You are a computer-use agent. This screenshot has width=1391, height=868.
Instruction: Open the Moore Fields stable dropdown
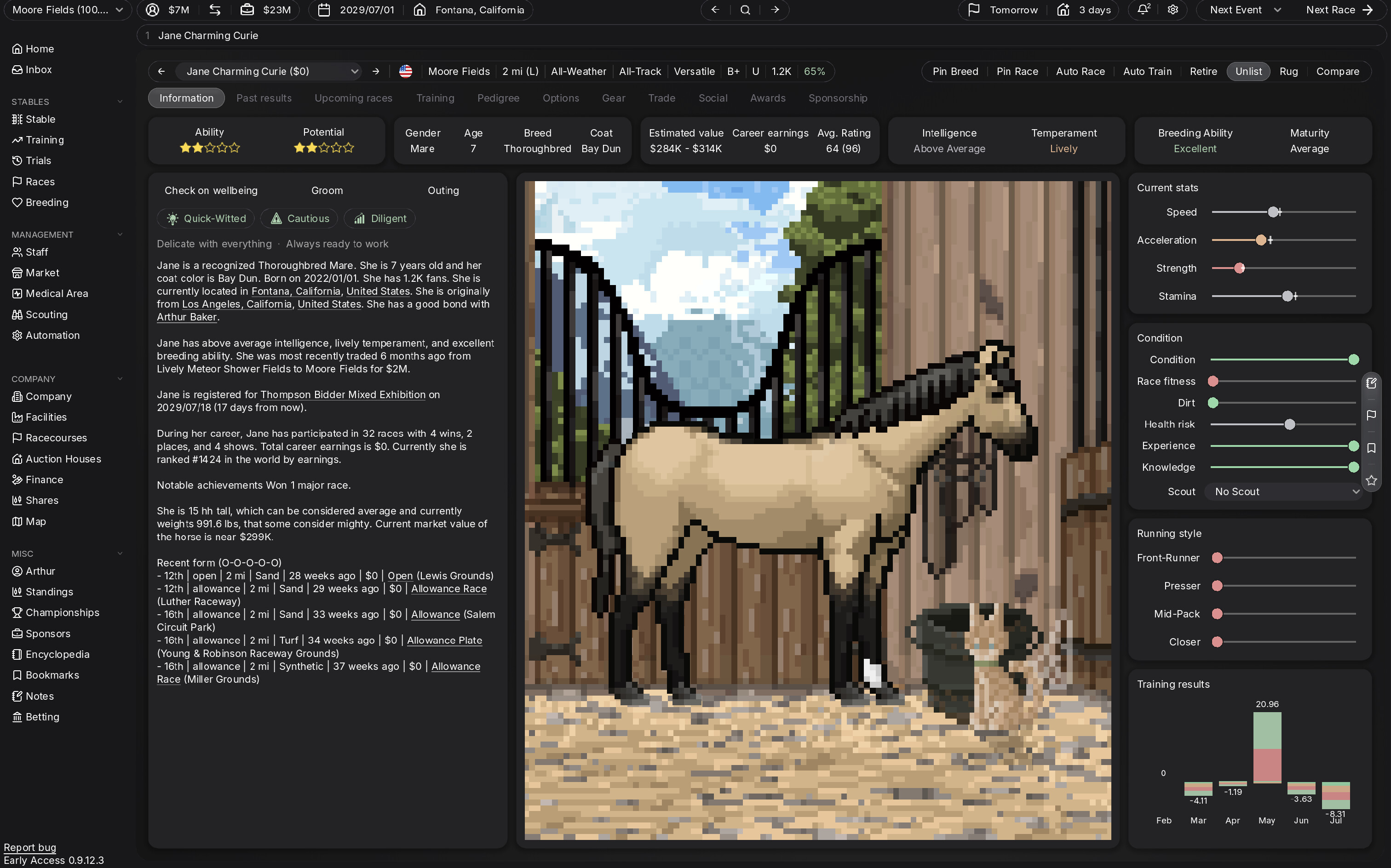coord(68,10)
